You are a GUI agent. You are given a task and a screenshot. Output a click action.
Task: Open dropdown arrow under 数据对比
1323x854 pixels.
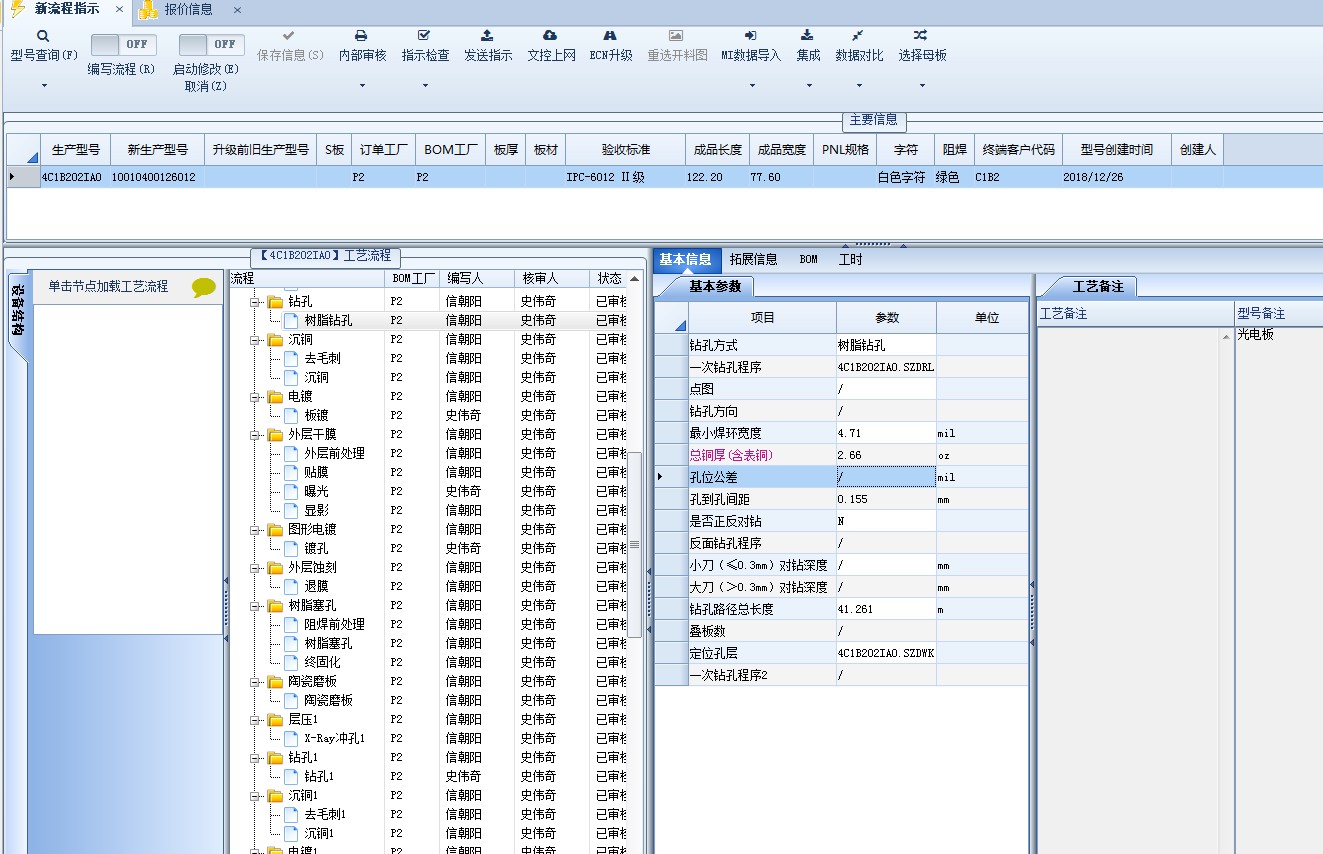coord(859,86)
